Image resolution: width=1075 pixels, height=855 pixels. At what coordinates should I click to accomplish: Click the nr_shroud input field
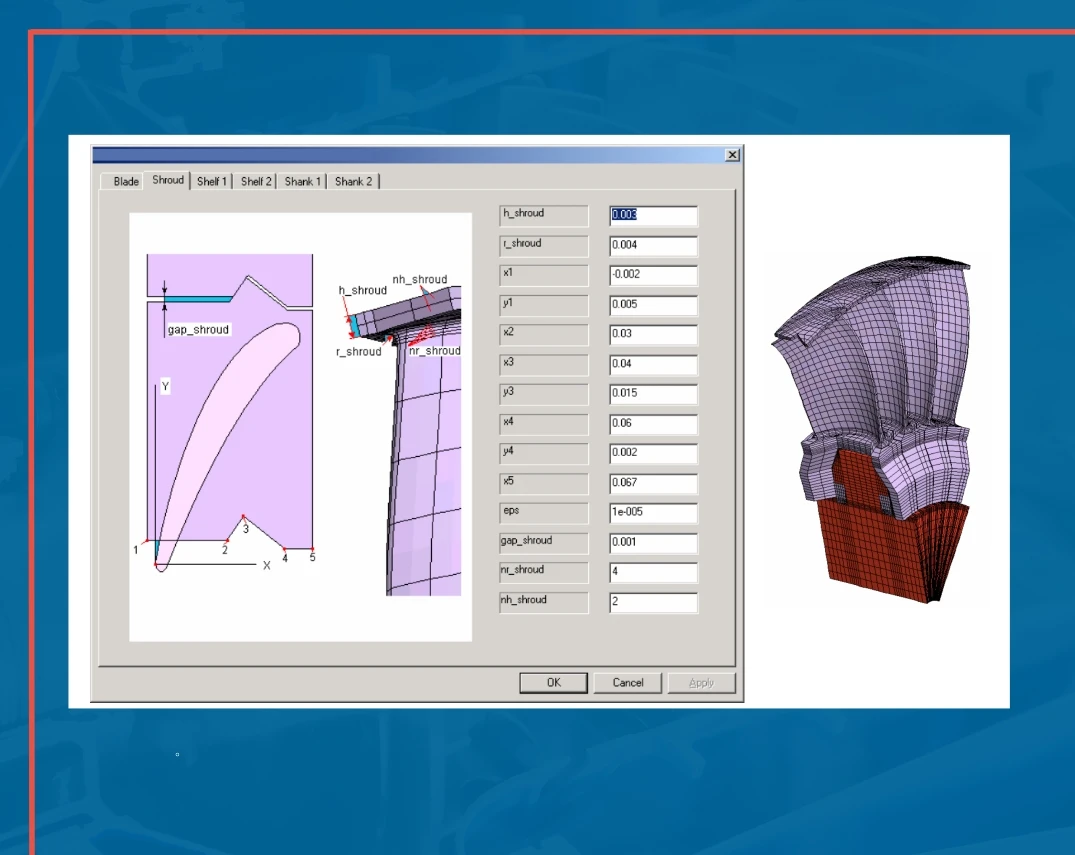pyautogui.click(x=653, y=572)
